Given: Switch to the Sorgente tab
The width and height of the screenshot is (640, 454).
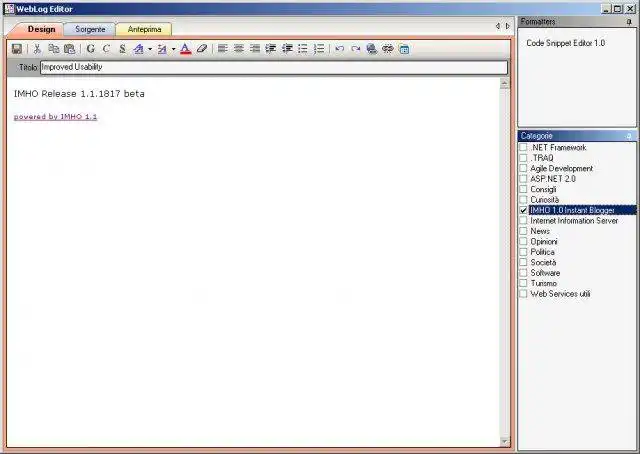Looking at the screenshot, I should pyautogui.click(x=90, y=29).
